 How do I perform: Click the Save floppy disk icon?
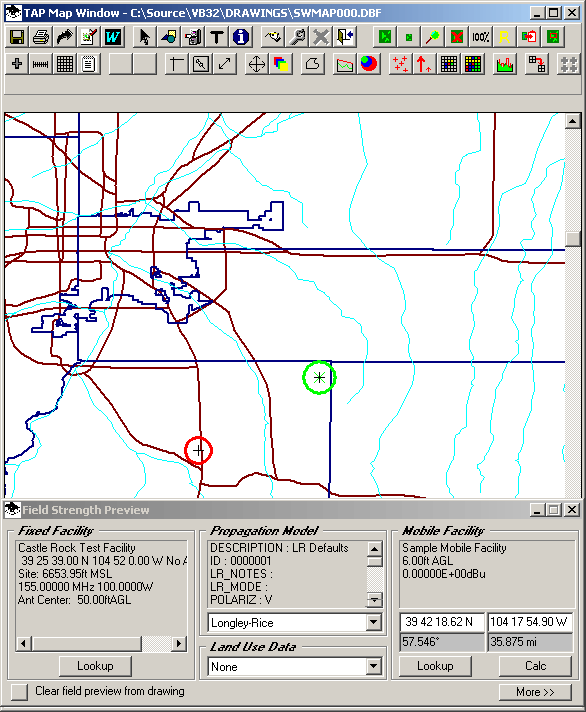17,37
